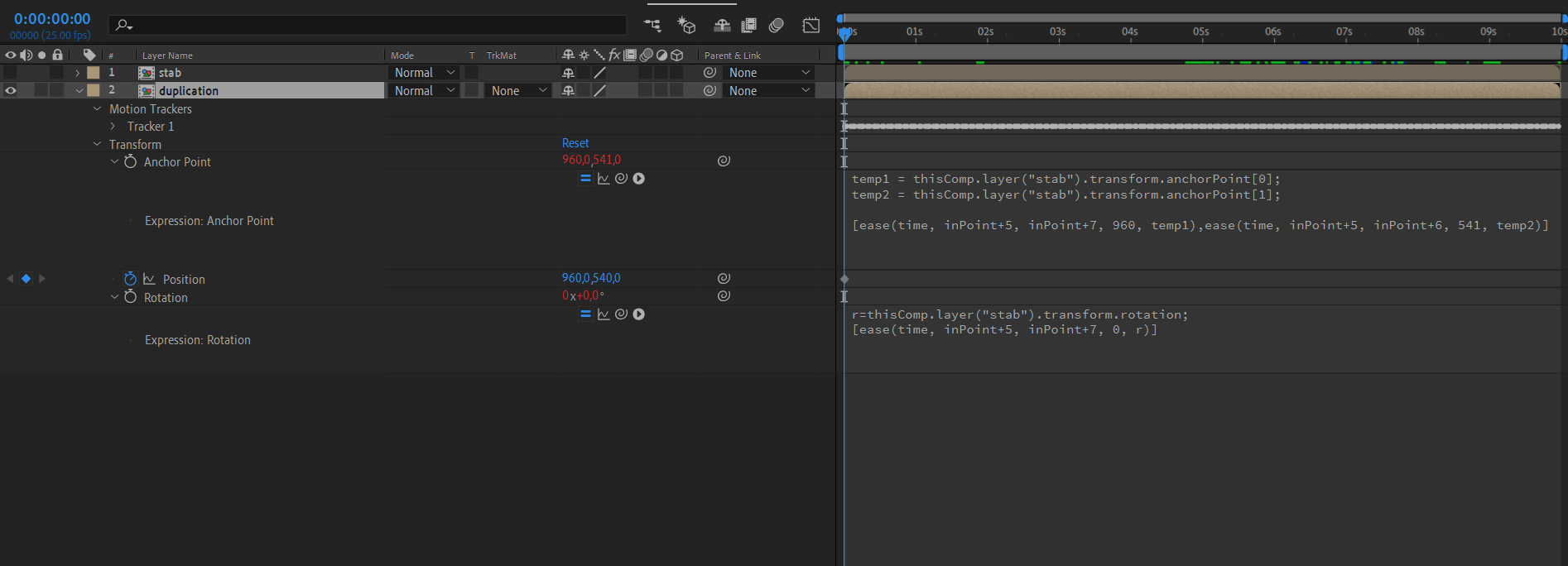Click the 05s mark on time ruler
The image size is (1568, 566).
(1200, 32)
